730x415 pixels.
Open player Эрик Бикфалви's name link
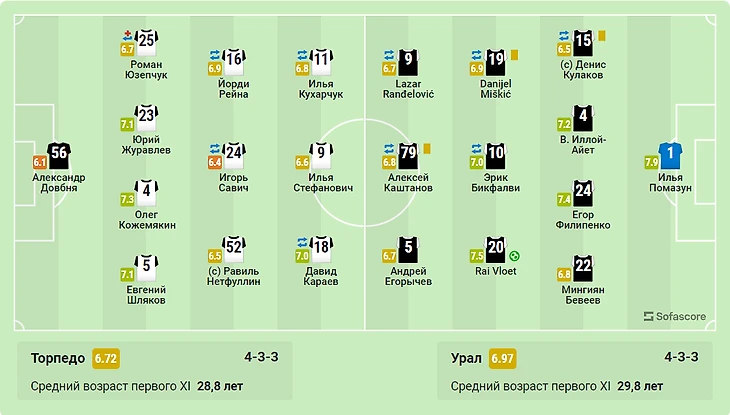tap(494, 180)
